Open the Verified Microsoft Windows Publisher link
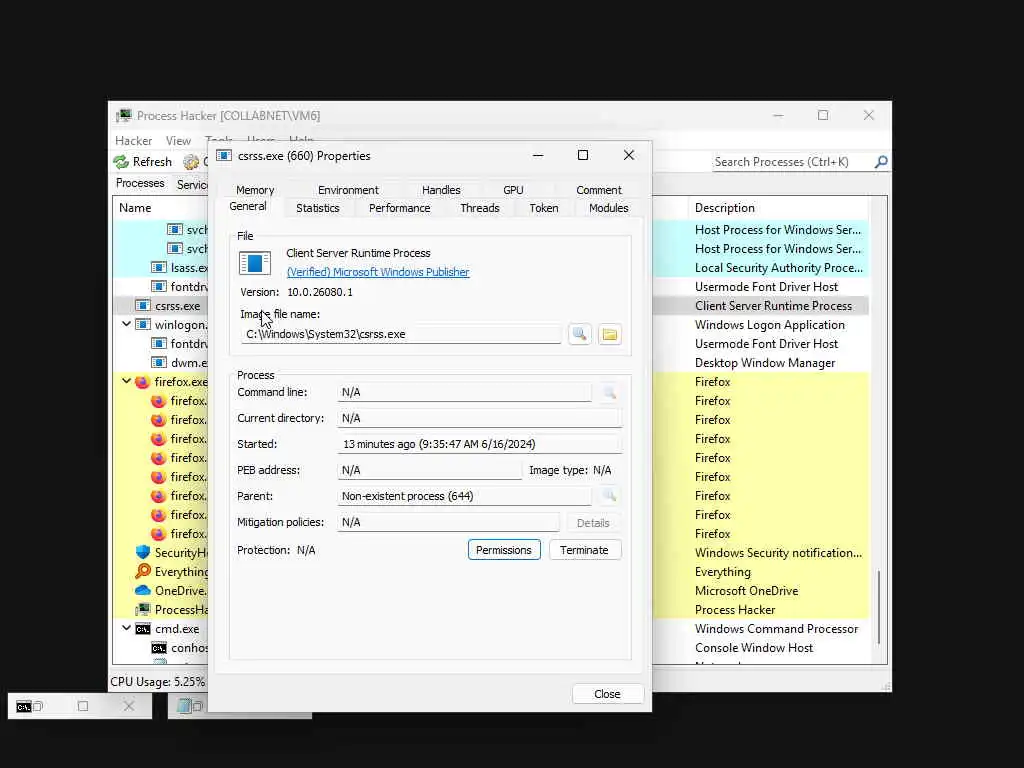Viewport: 1024px width, 768px height. (377, 272)
